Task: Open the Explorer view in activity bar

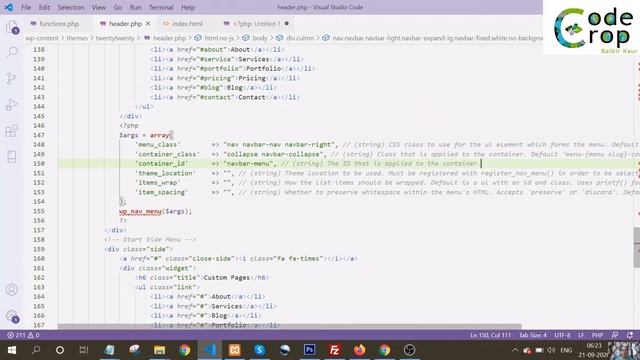Action: [12, 28]
